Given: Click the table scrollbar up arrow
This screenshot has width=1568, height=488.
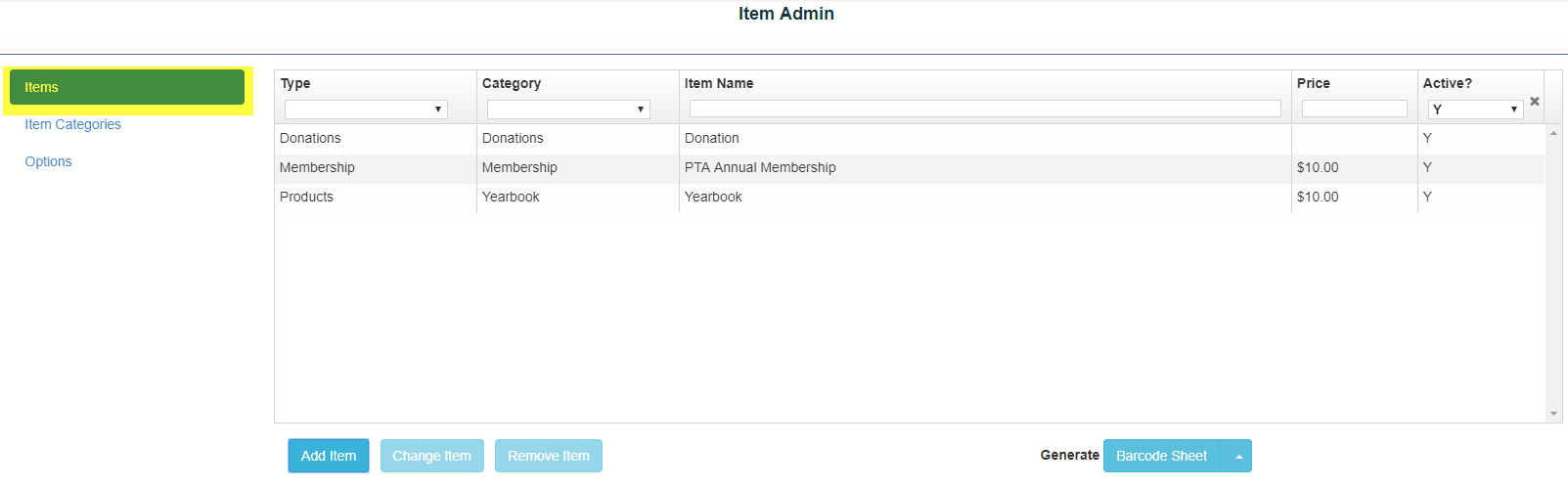Looking at the screenshot, I should coord(1553,133).
